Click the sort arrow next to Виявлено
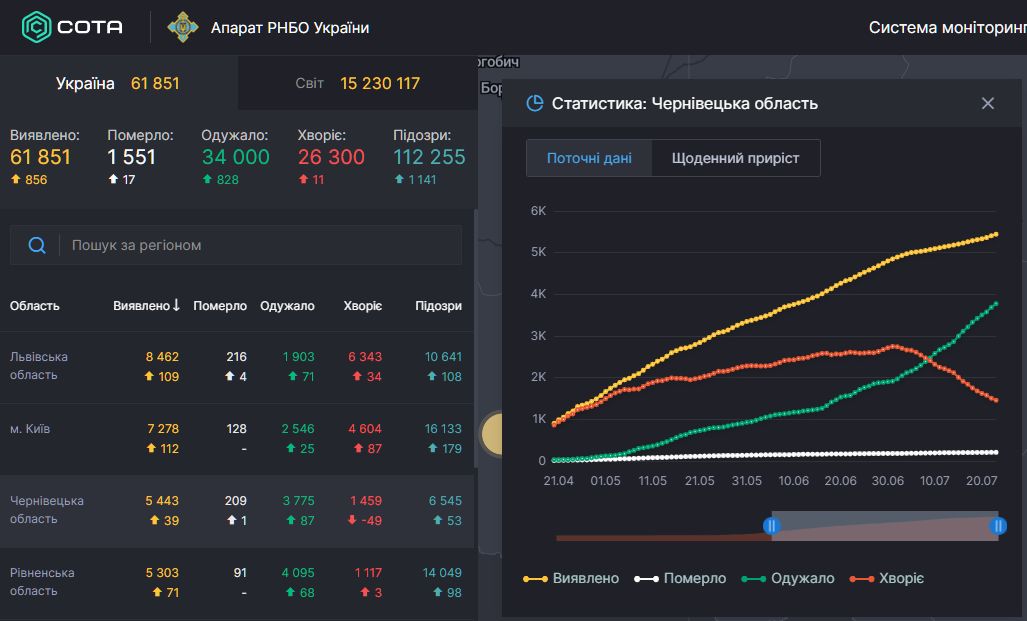Viewport: 1027px width, 621px height. tap(176, 305)
